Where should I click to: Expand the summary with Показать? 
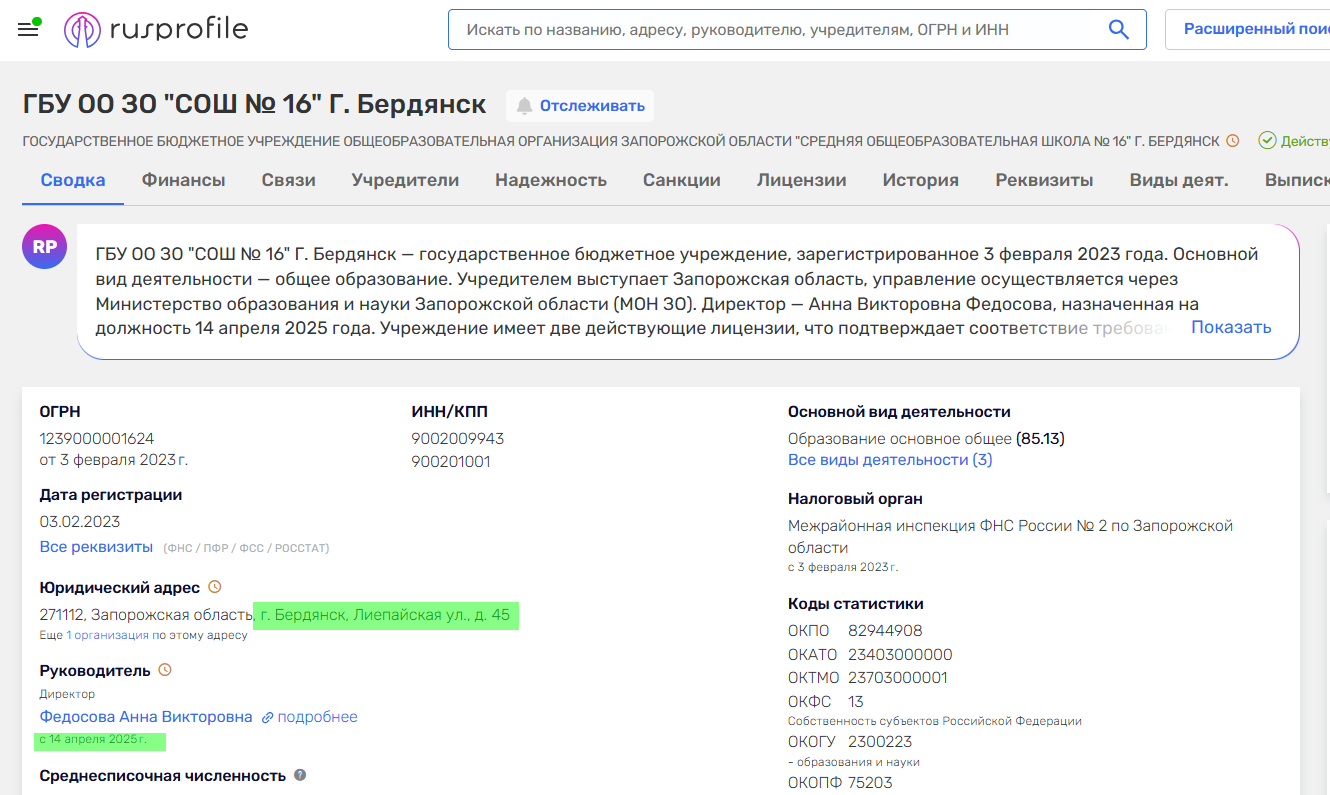pyautogui.click(x=1230, y=327)
